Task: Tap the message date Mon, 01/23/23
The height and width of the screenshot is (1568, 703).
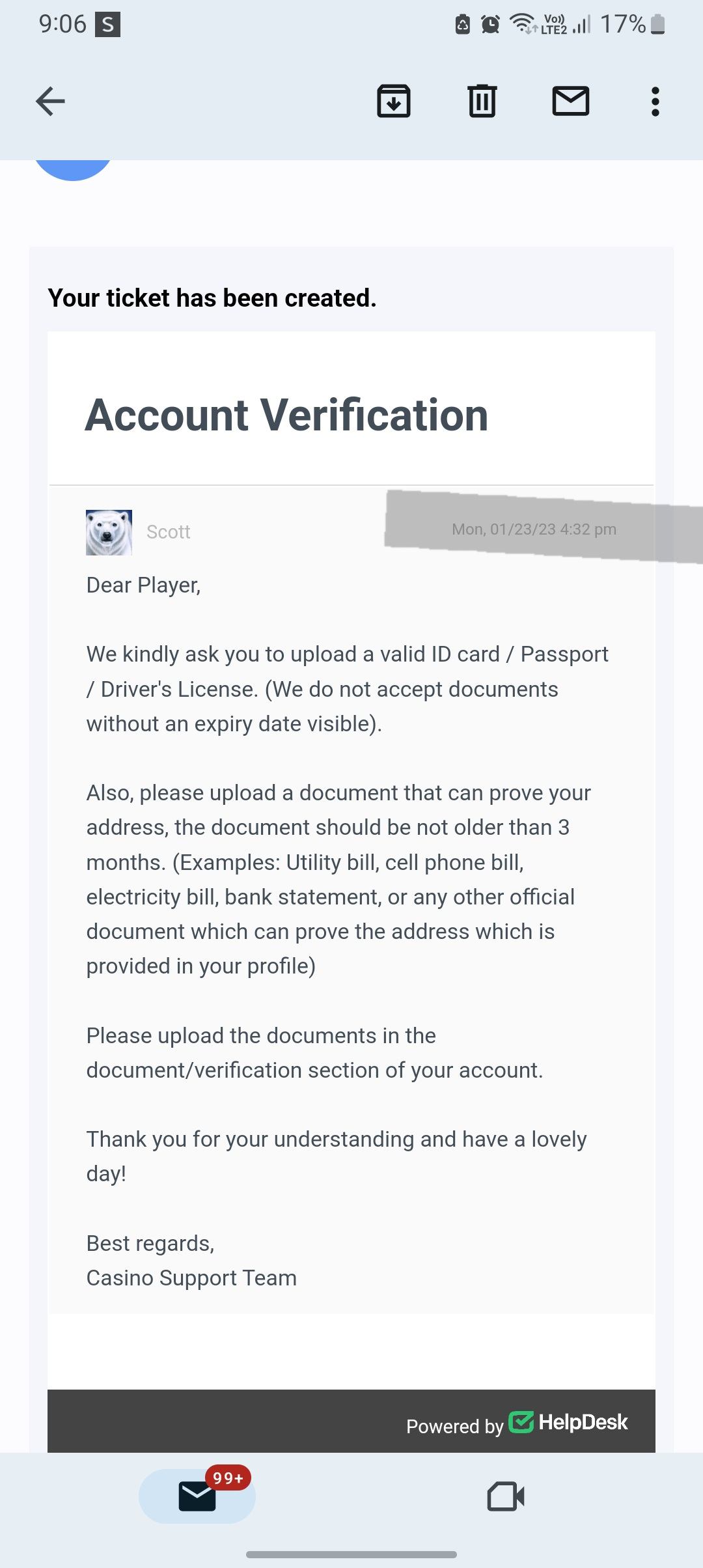Action: click(534, 529)
